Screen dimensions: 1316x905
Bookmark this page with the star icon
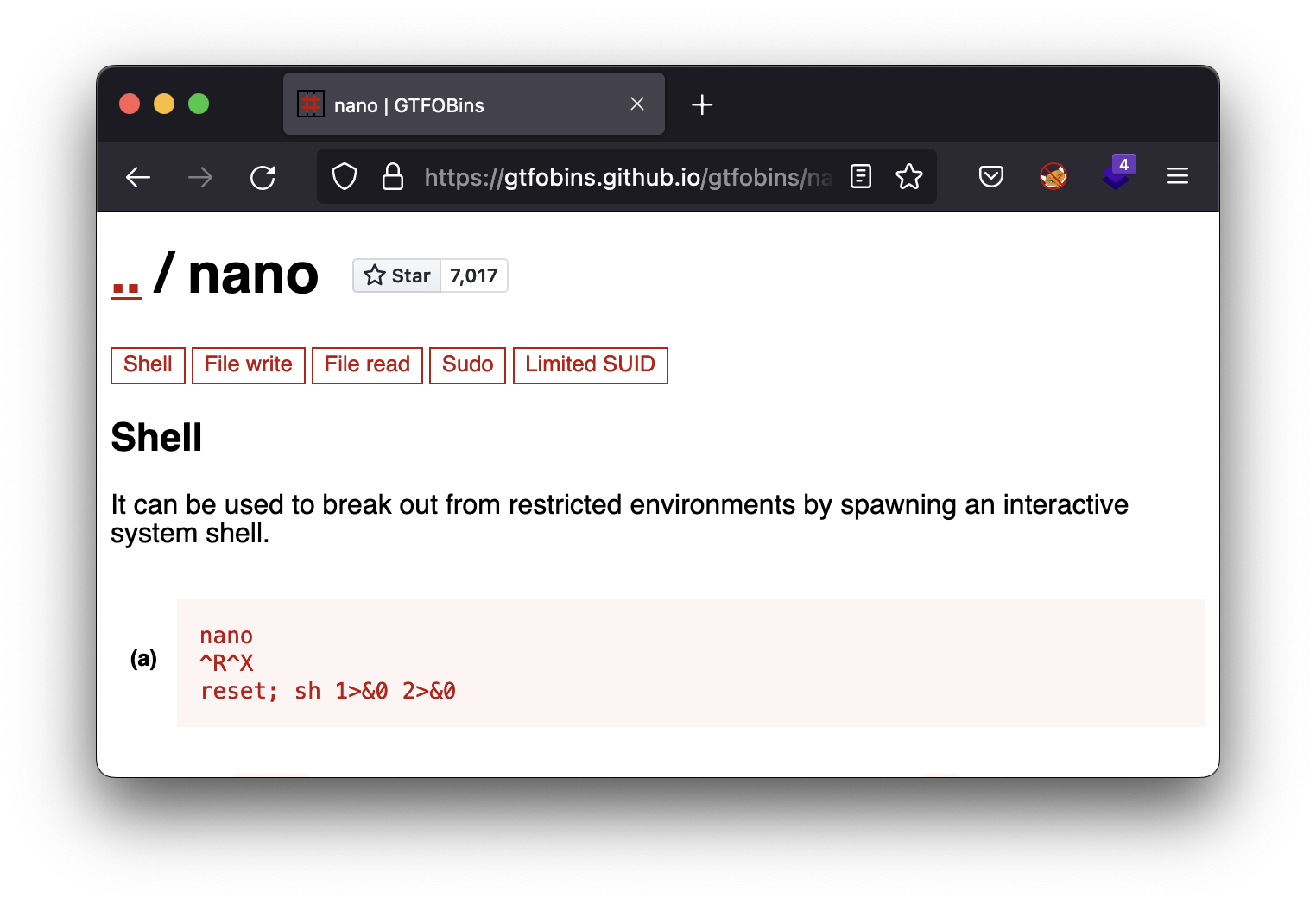(x=909, y=177)
